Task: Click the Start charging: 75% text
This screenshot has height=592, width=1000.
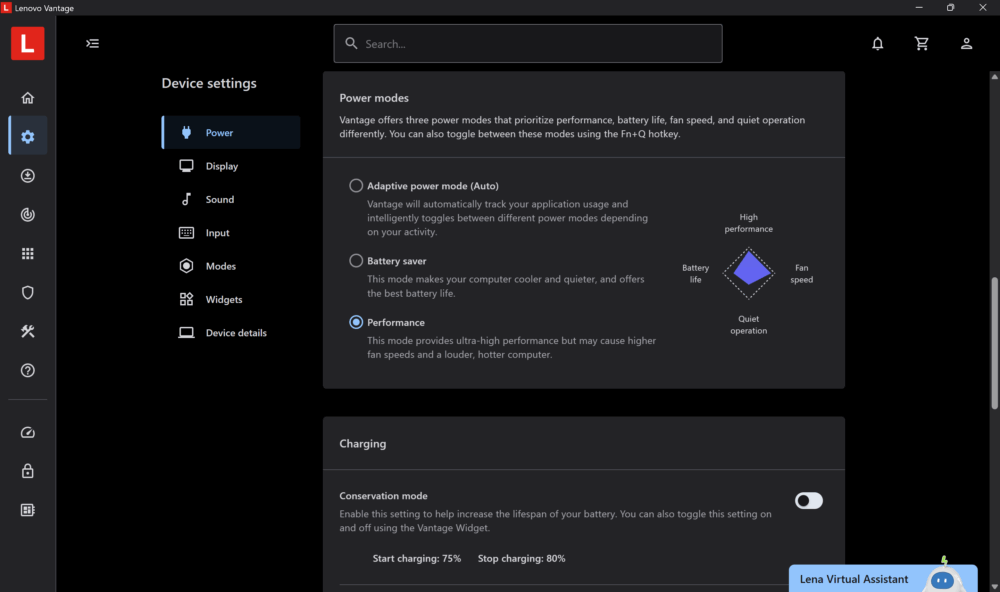Action: 416,558
